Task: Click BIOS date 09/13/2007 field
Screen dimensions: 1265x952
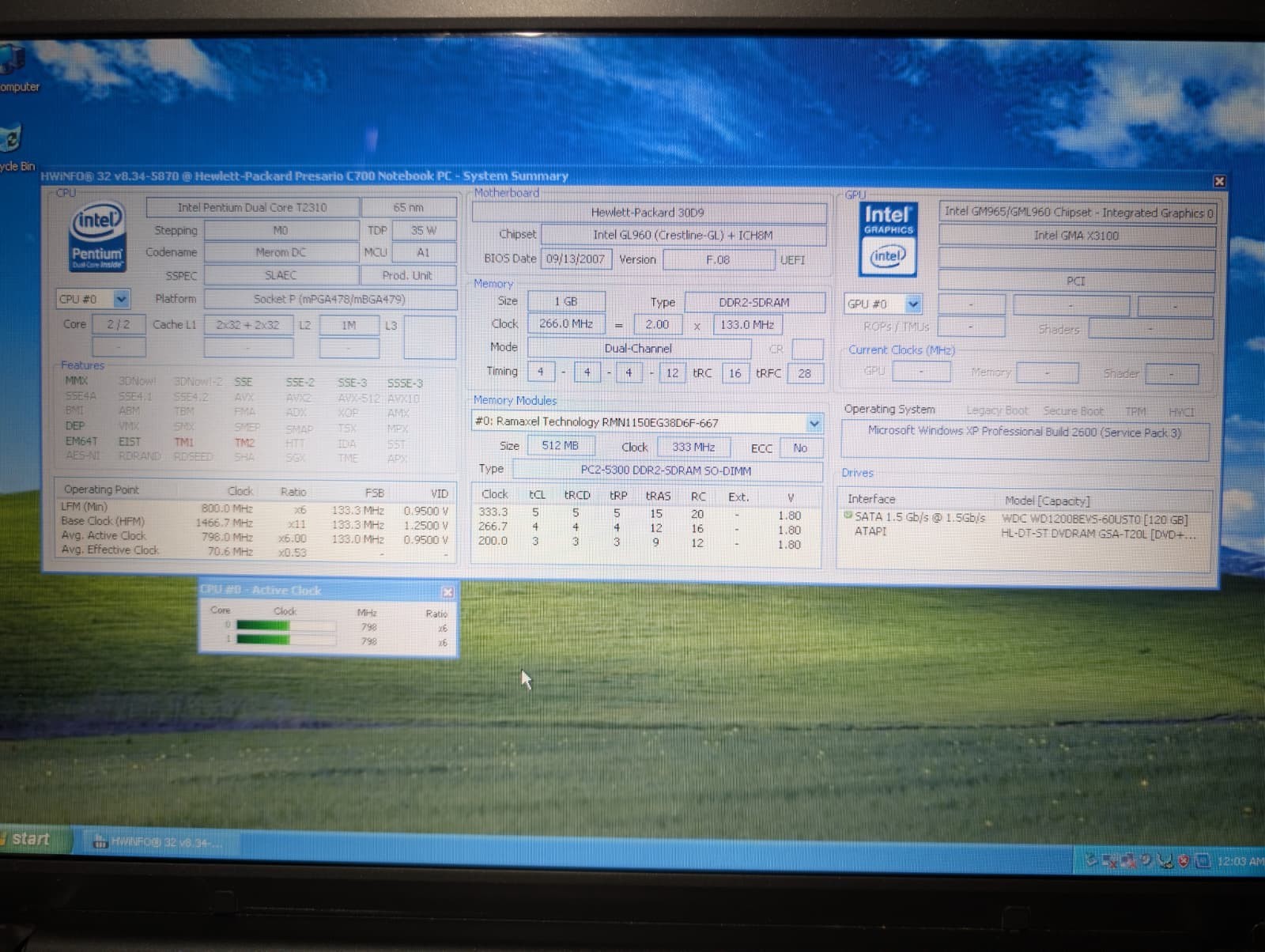Action: click(x=576, y=259)
